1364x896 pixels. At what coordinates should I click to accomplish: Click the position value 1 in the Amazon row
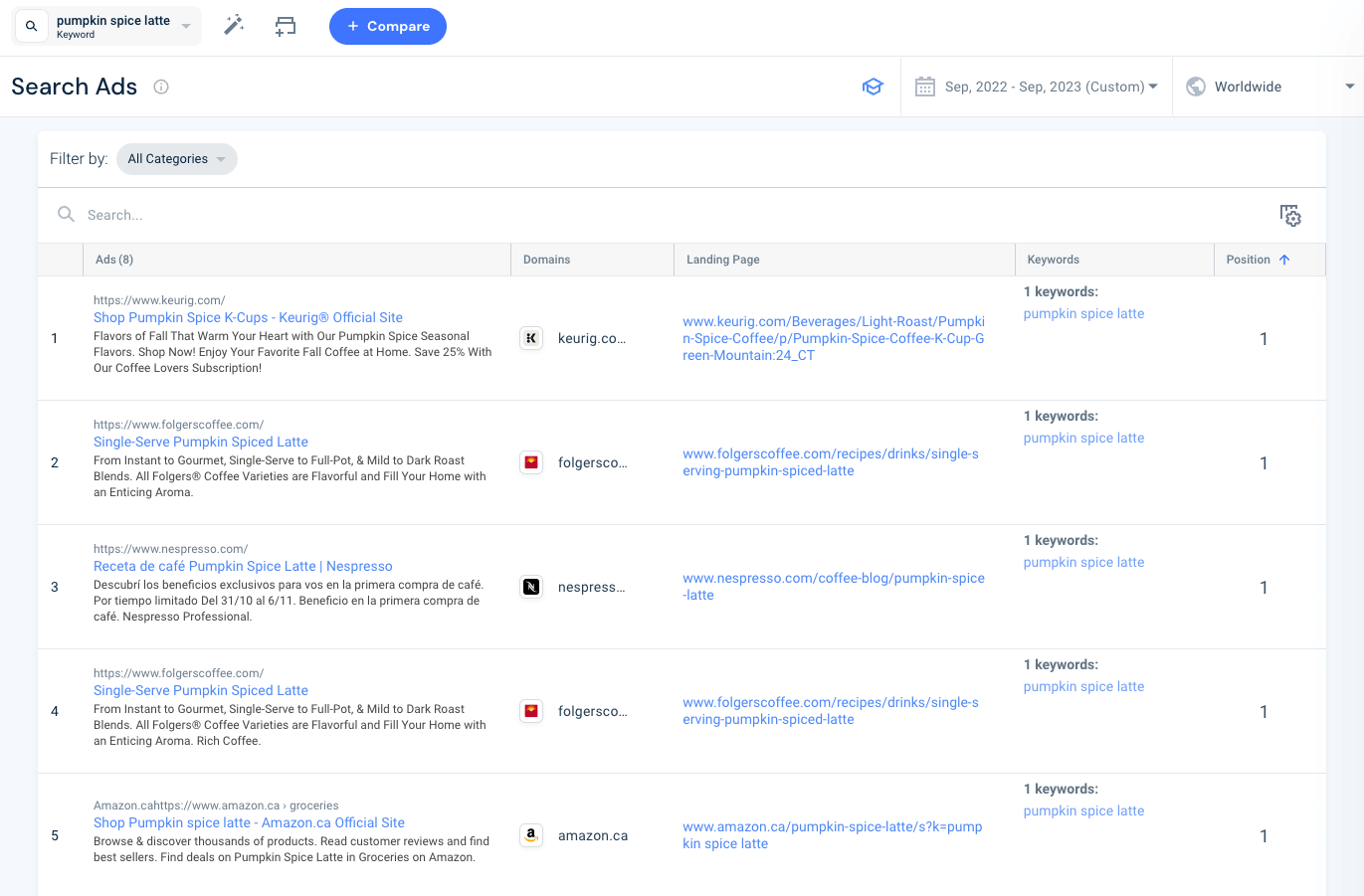point(1264,836)
